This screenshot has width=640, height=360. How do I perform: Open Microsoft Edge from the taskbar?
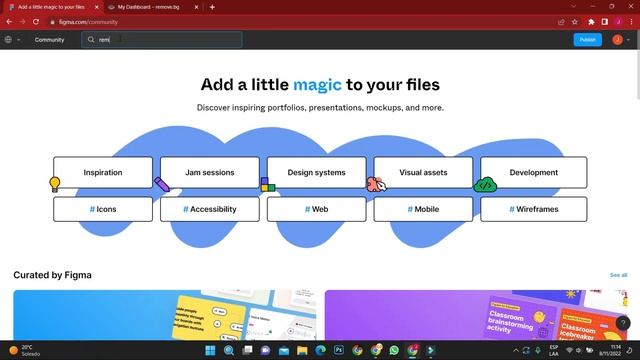pyautogui.click(x=320, y=350)
